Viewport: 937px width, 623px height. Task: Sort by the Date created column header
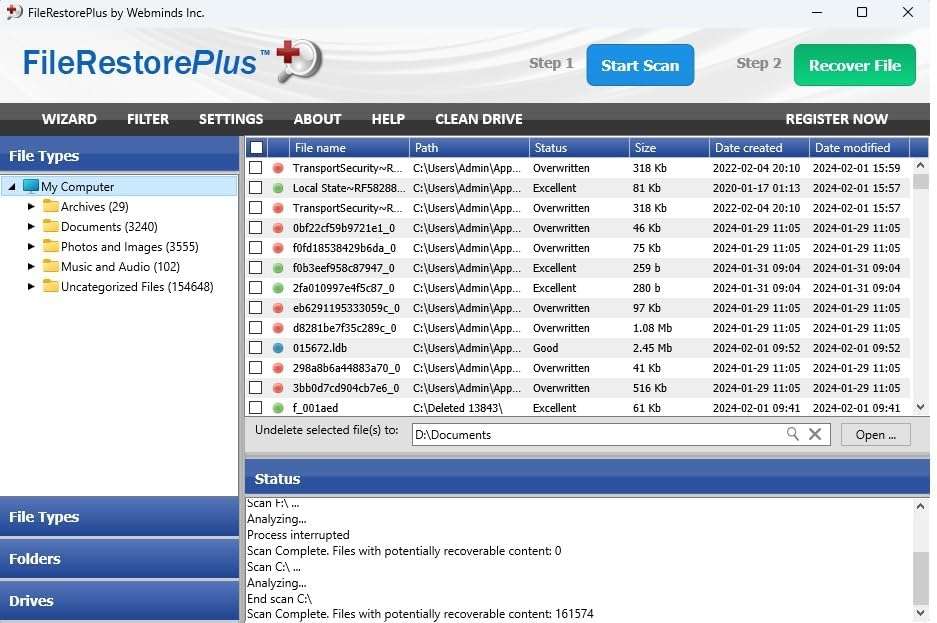pyautogui.click(x=759, y=148)
